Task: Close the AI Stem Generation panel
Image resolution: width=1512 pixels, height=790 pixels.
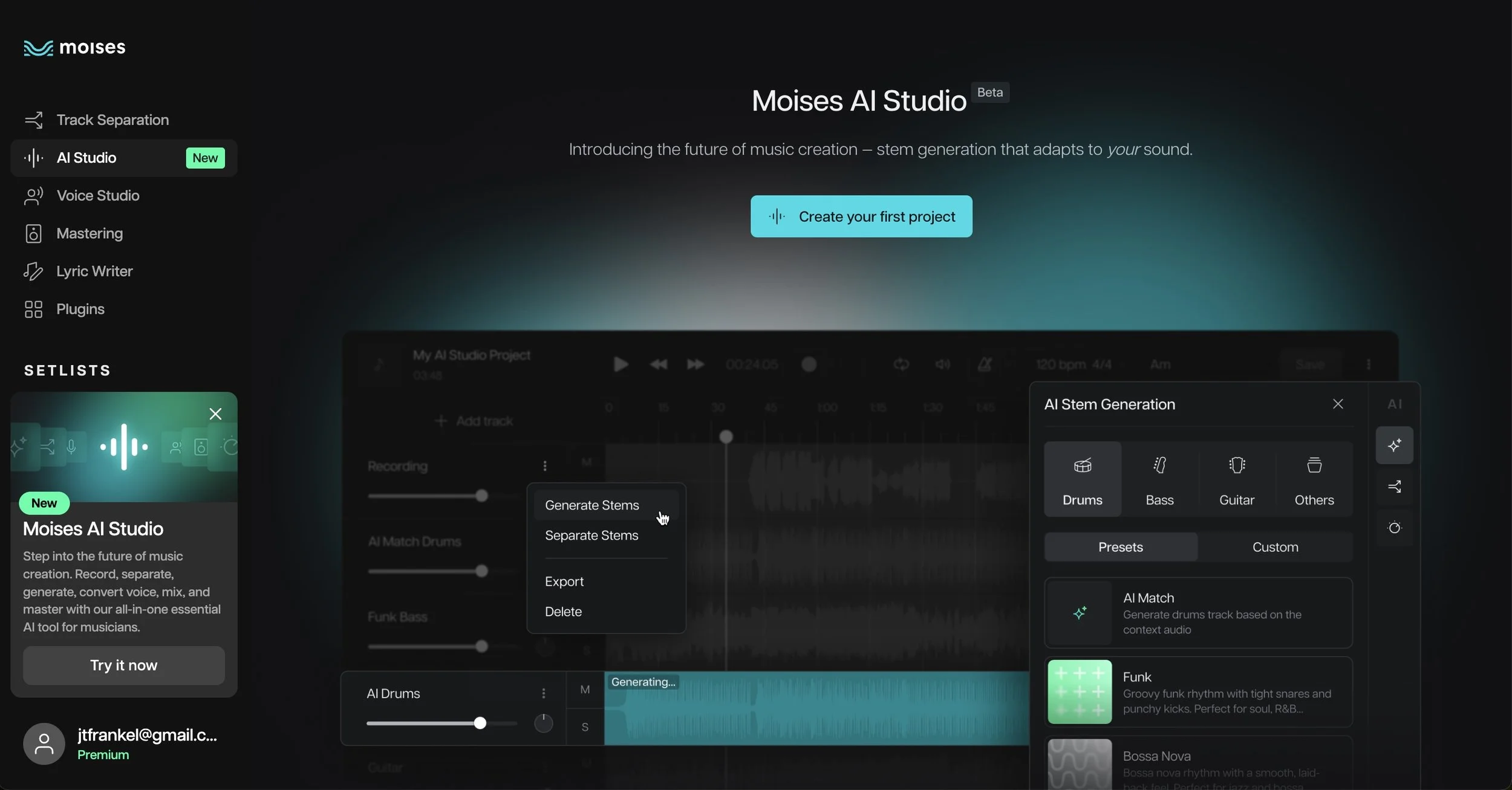Action: click(1338, 404)
